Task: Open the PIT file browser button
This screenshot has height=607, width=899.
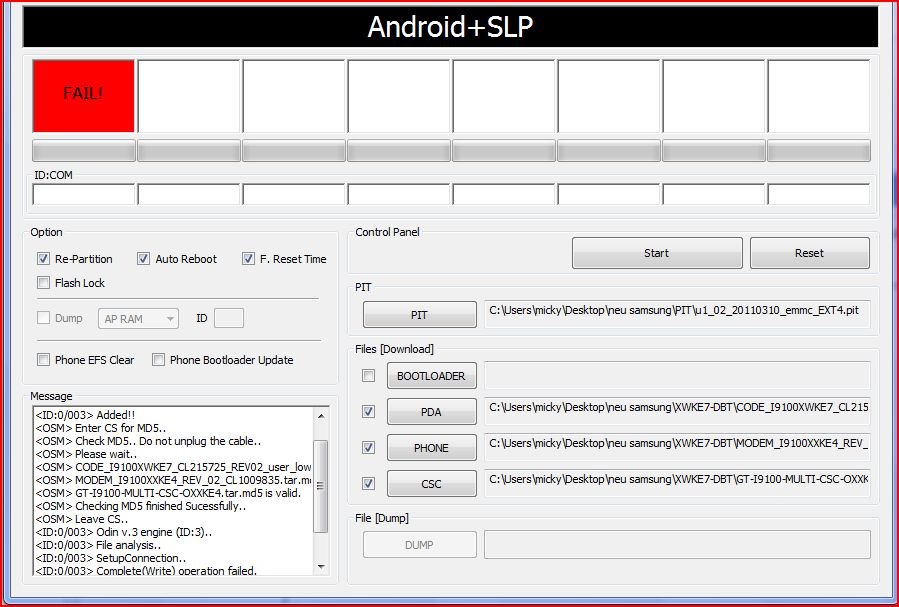Action: 419,315
